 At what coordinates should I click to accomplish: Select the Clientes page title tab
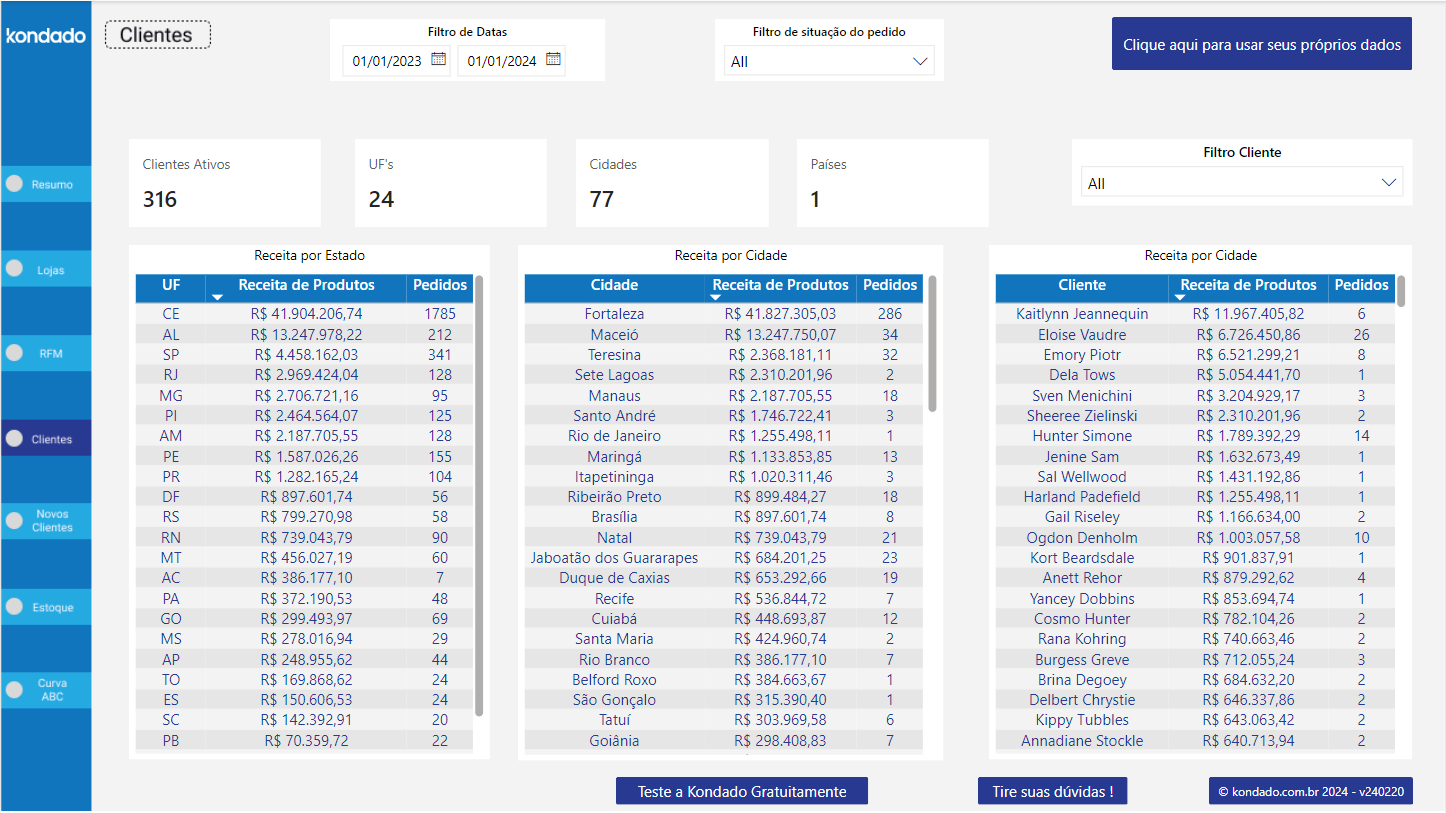[157, 34]
